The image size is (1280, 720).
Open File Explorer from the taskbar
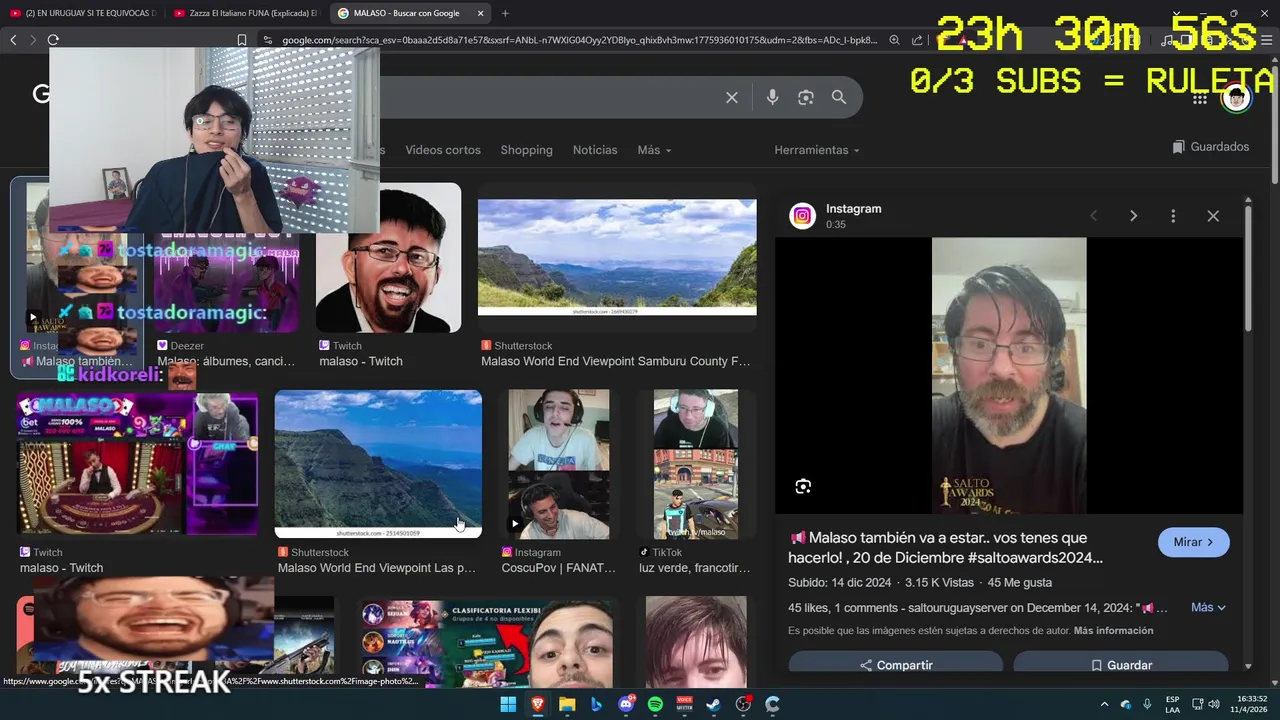coord(567,704)
